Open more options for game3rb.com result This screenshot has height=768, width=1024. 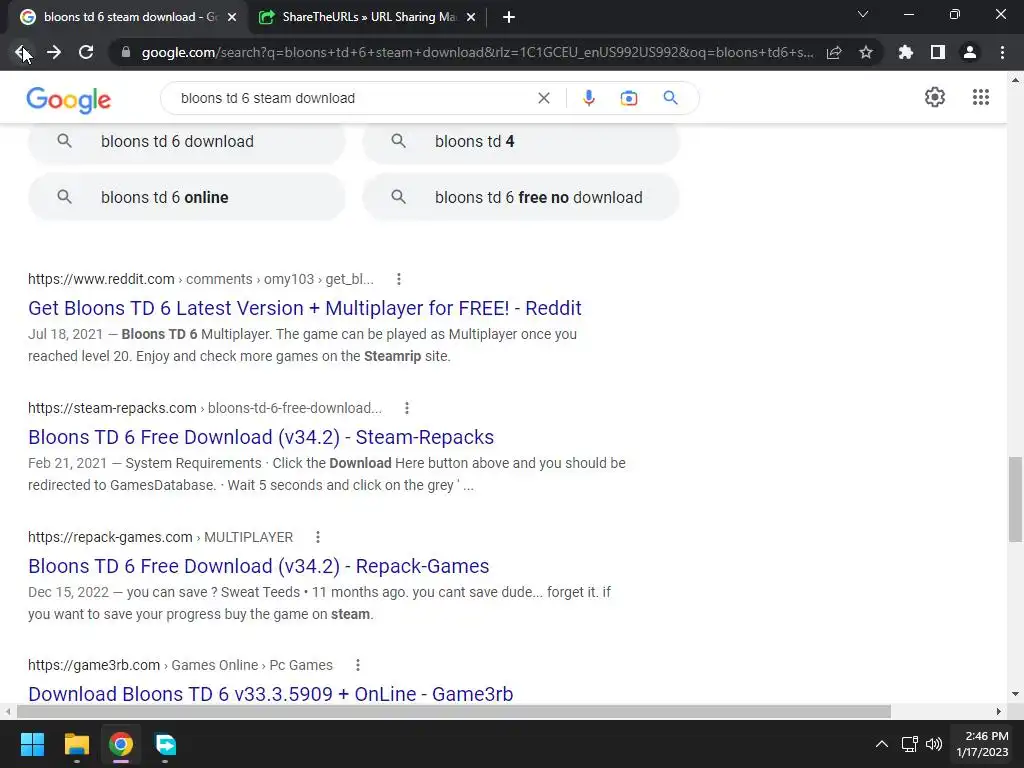[358, 665]
